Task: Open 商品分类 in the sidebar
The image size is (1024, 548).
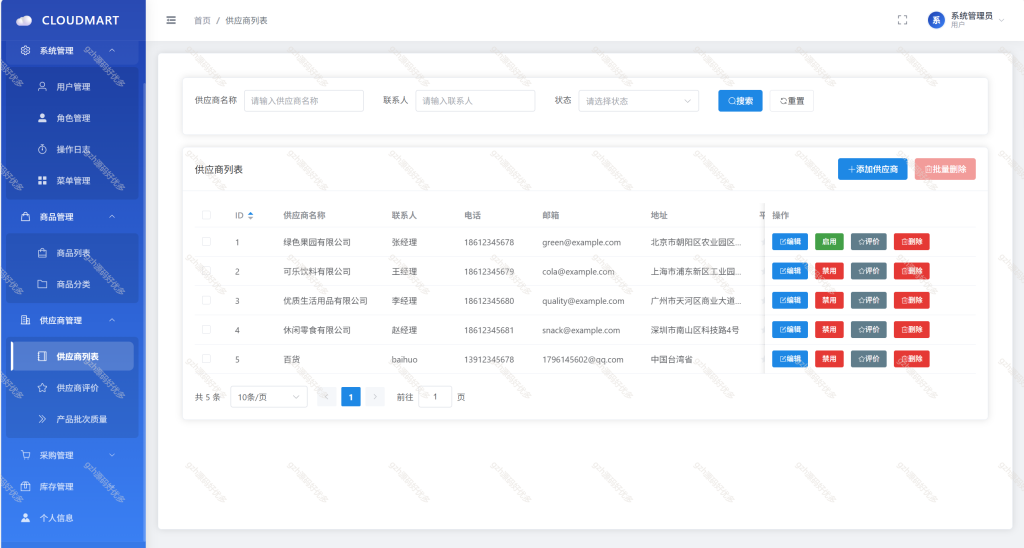Action: point(72,284)
